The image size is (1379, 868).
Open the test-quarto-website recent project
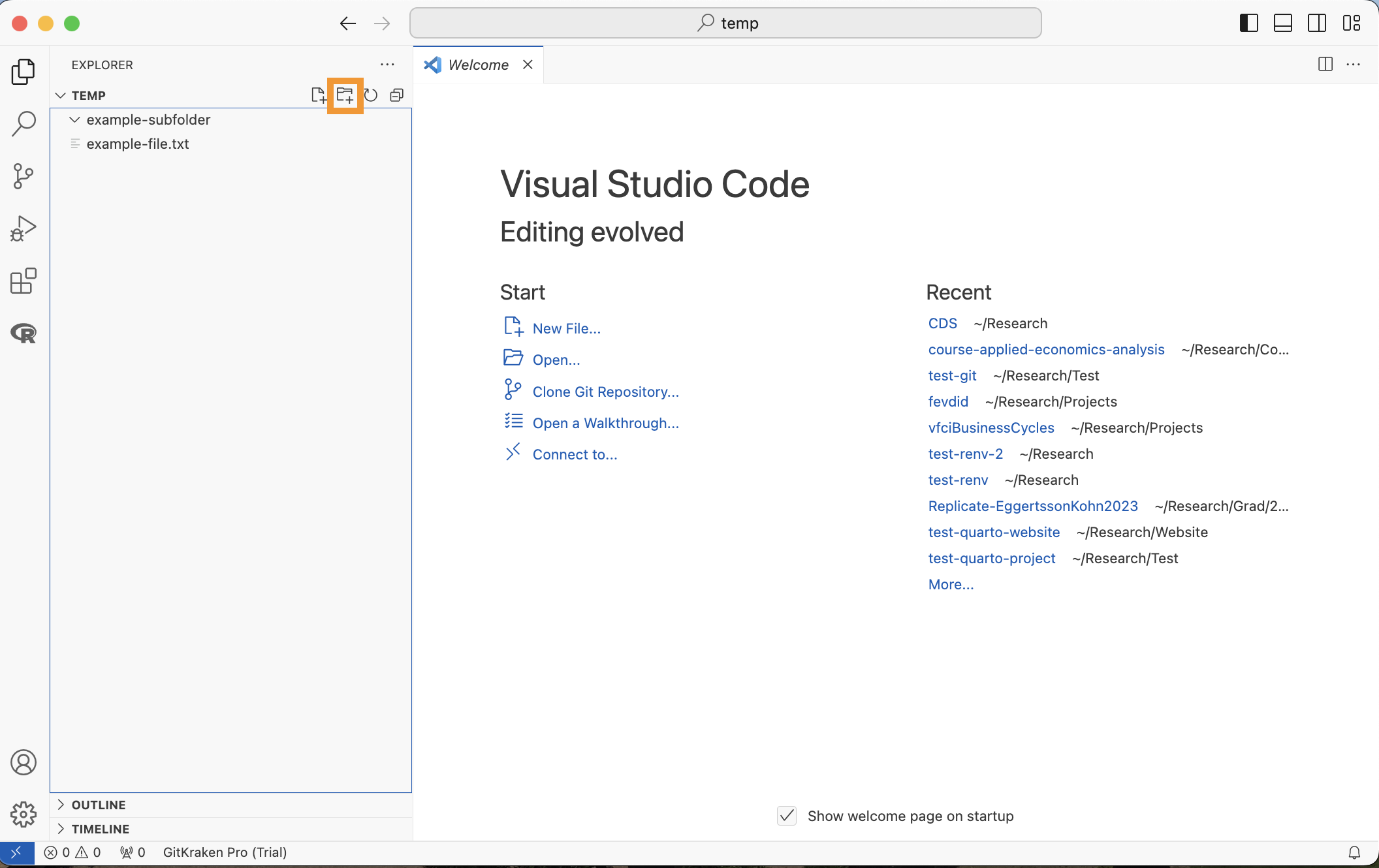994,532
